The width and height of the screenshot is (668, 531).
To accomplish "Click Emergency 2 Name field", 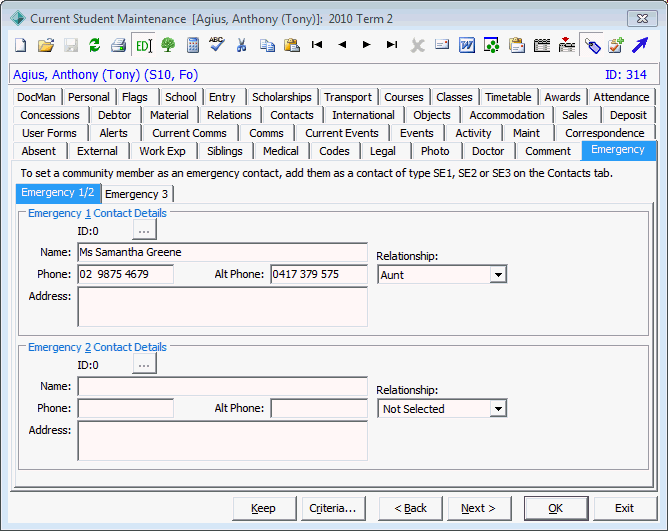I will pos(222,386).
